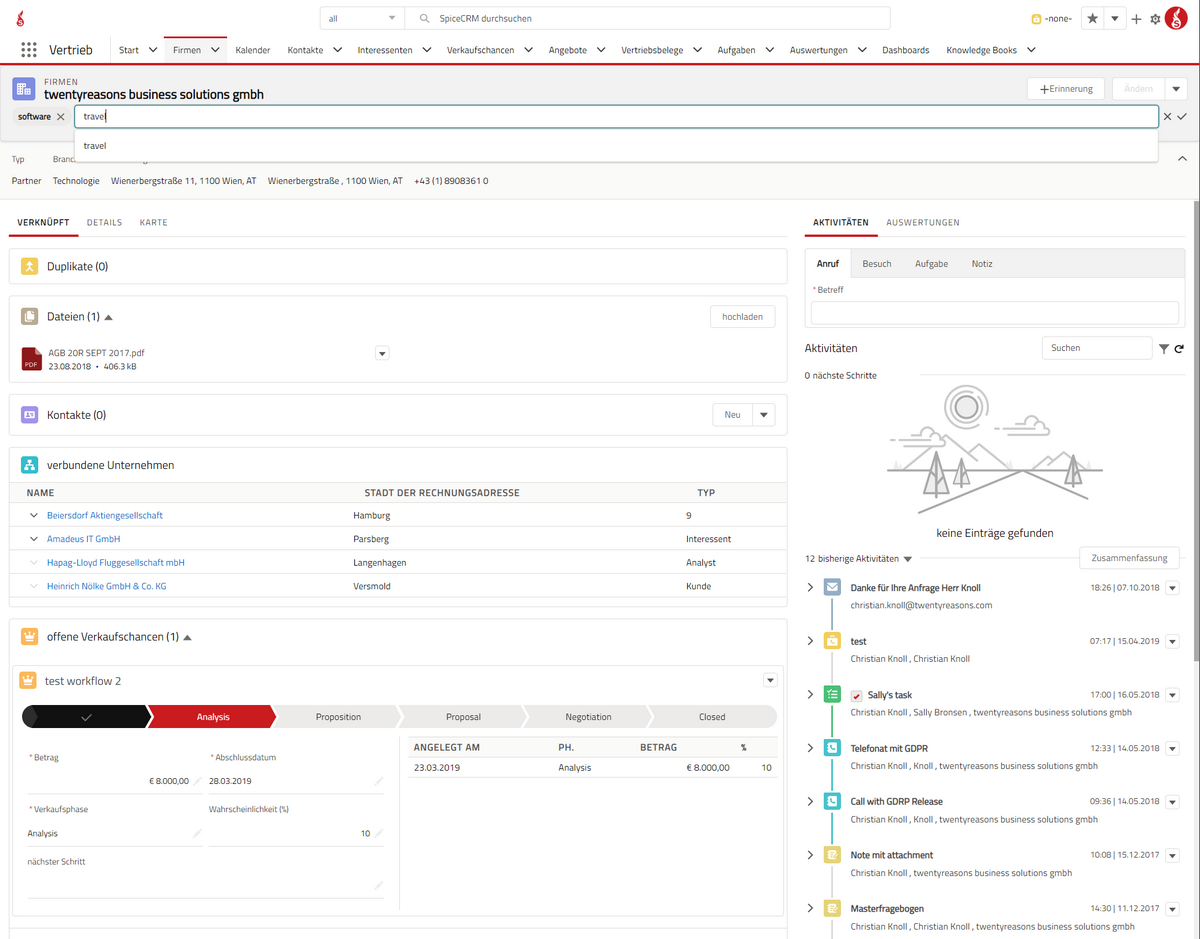Image resolution: width=1200 pixels, height=939 pixels.
Task: Switch to the KARTE tab
Action: [153, 223]
